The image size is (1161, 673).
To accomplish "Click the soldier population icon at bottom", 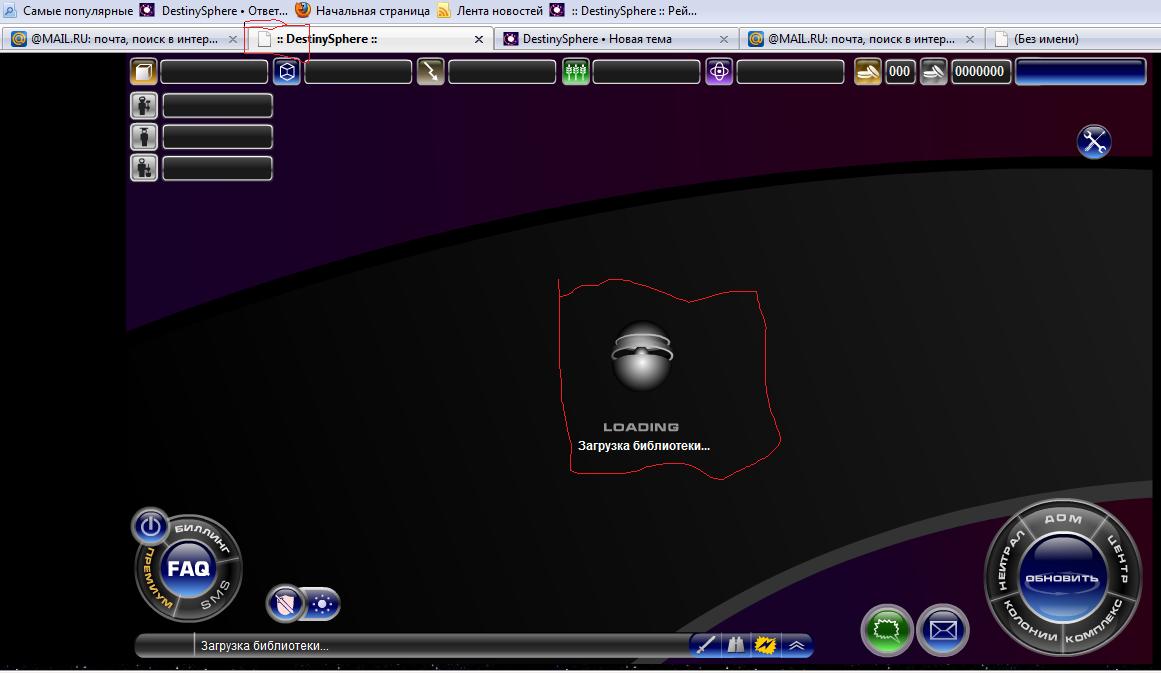I will click(144, 168).
